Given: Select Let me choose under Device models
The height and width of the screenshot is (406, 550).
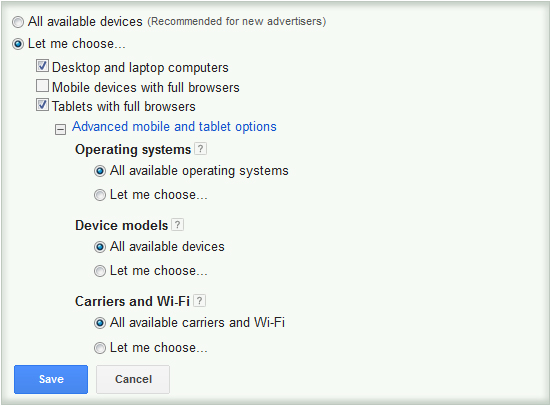Looking at the screenshot, I should (100, 271).
